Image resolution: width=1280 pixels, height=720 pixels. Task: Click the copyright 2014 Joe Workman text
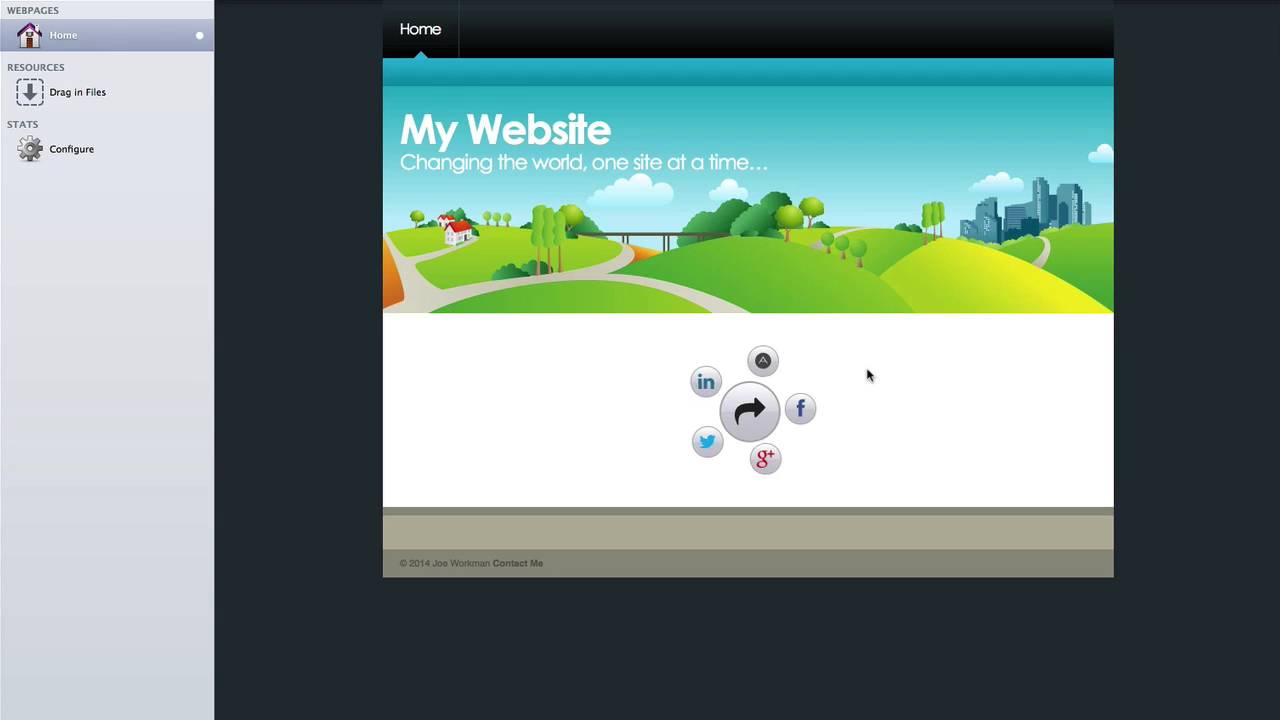coord(445,563)
